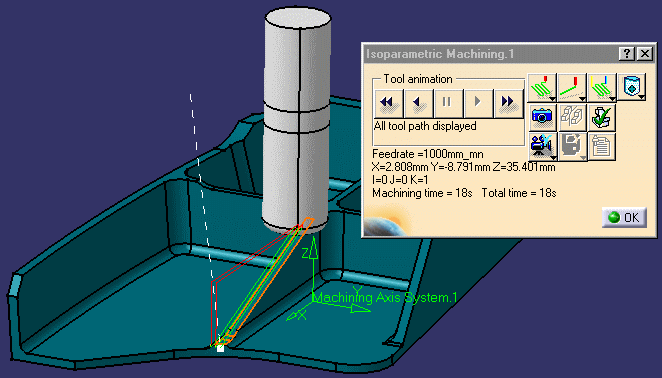Close the Isoparametric Machining.1 dialog
Screen dimensions: 662x378
coord(645,54)
